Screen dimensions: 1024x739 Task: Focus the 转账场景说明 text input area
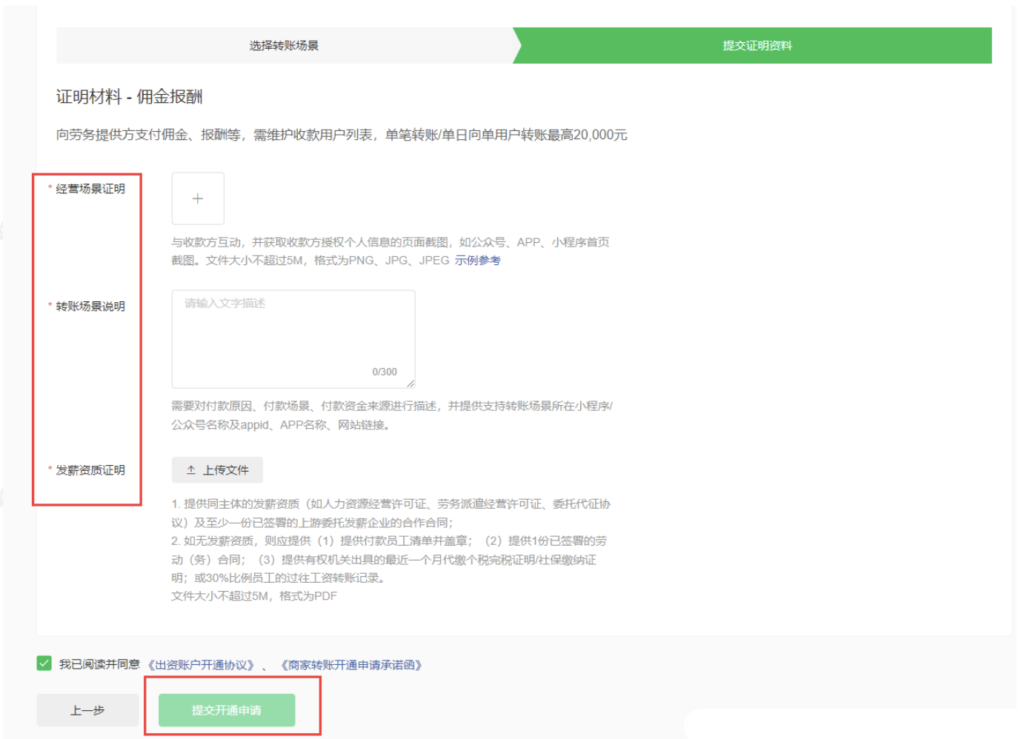click(293, 335)
